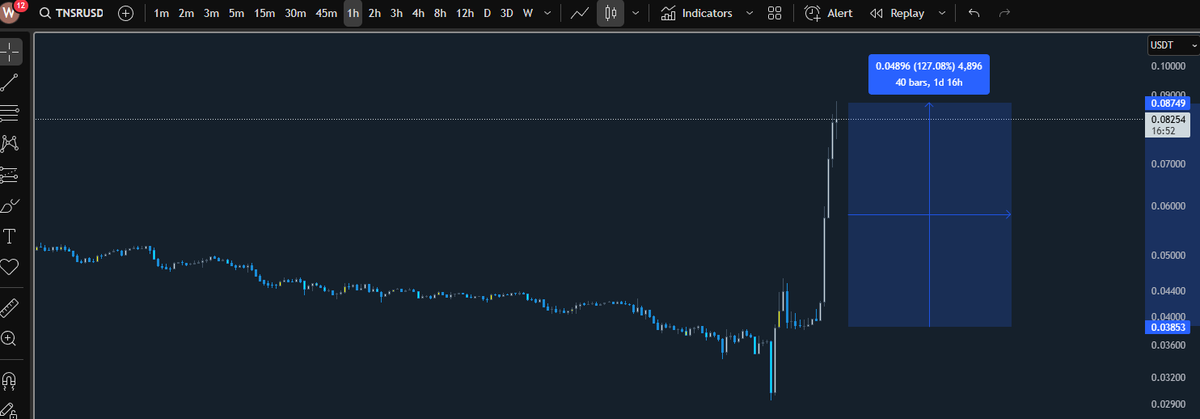Click the 0.03853 price label

[1167, 327]
